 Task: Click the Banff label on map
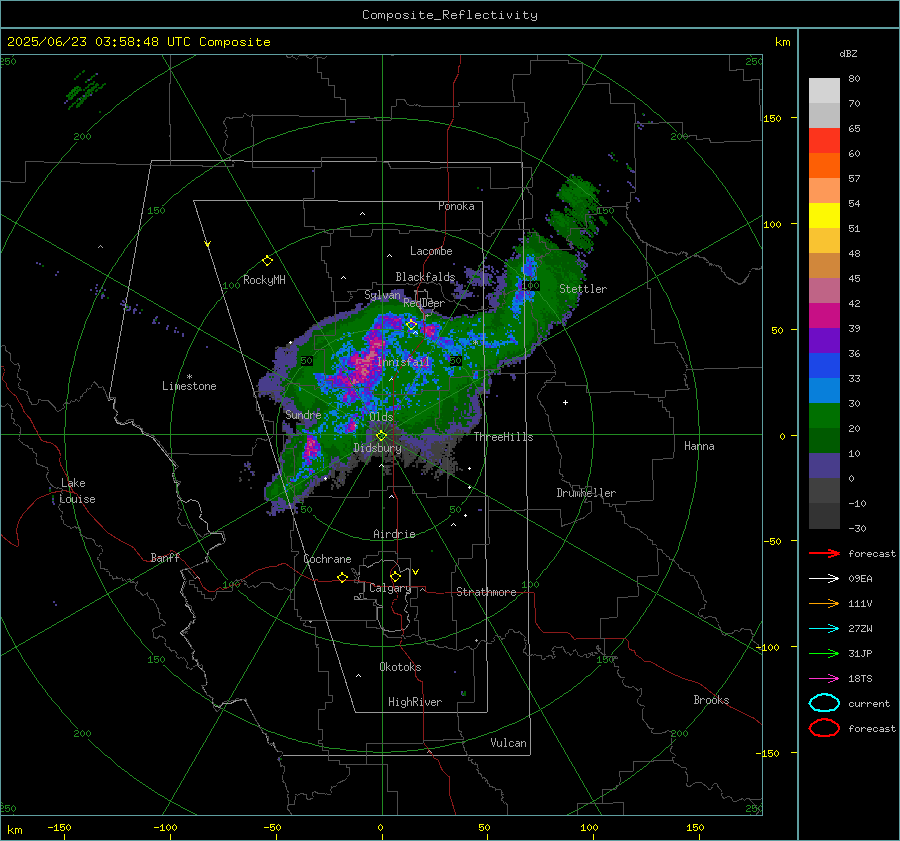pos(165,557)
